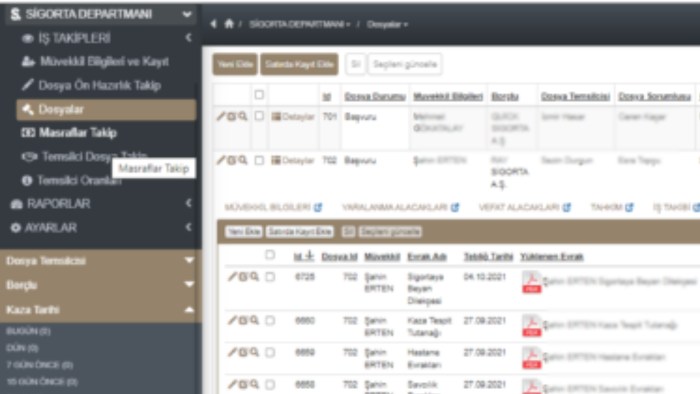Click the pencil edit icon for row 701
The height and width of the screenshot is (394, 700).
pos(221,116)
